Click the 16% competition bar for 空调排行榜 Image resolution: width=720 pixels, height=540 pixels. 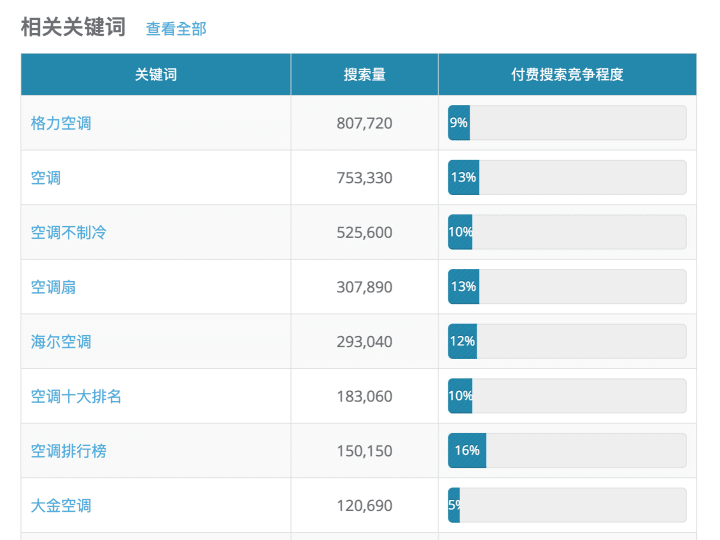[x=568, y=450]
